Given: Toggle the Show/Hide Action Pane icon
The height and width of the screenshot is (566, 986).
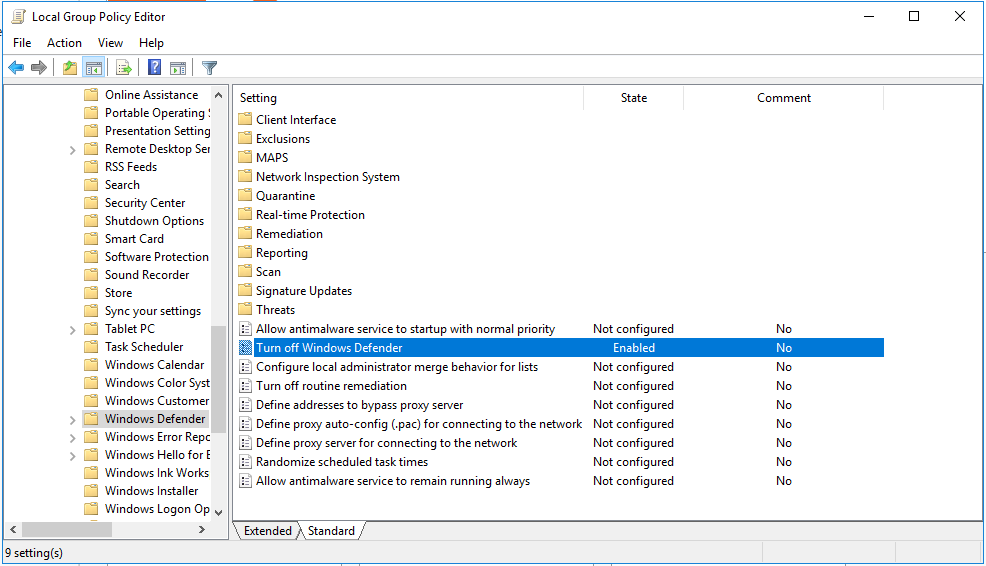Looking at the screenshot, I should click(x=178, y=68).
